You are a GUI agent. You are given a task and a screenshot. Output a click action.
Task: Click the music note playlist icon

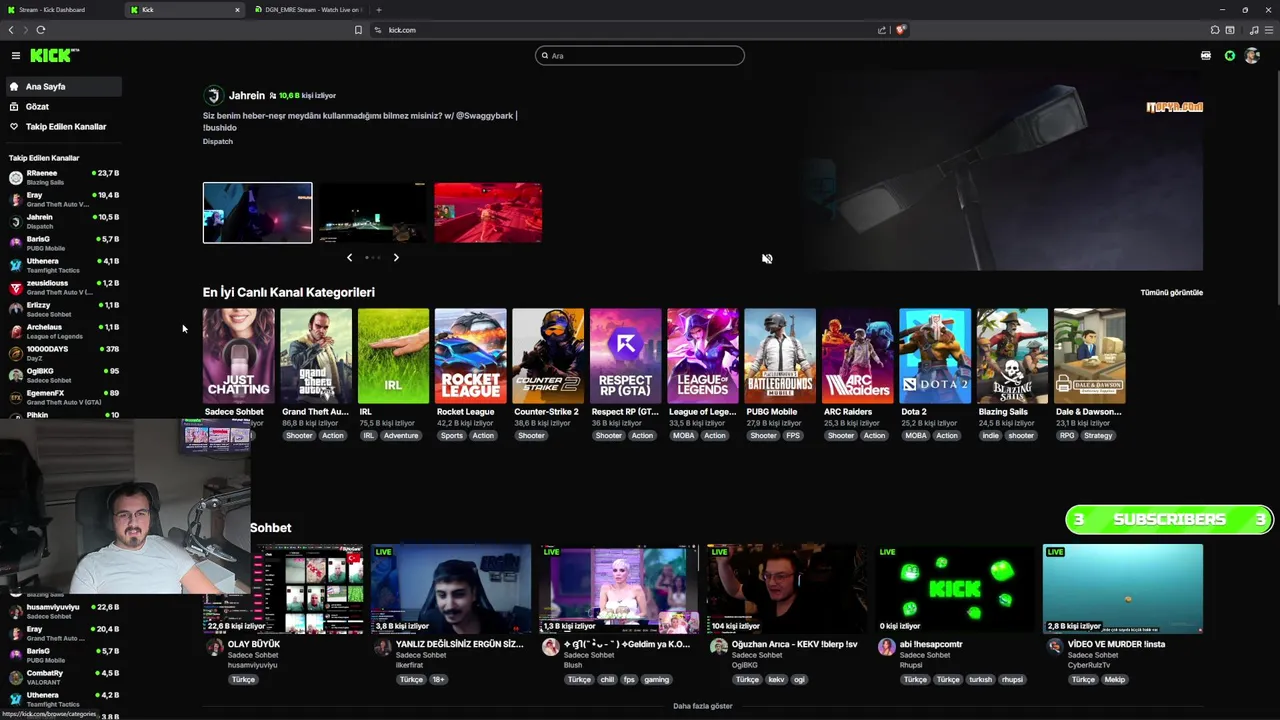[x=1254, y=30]
